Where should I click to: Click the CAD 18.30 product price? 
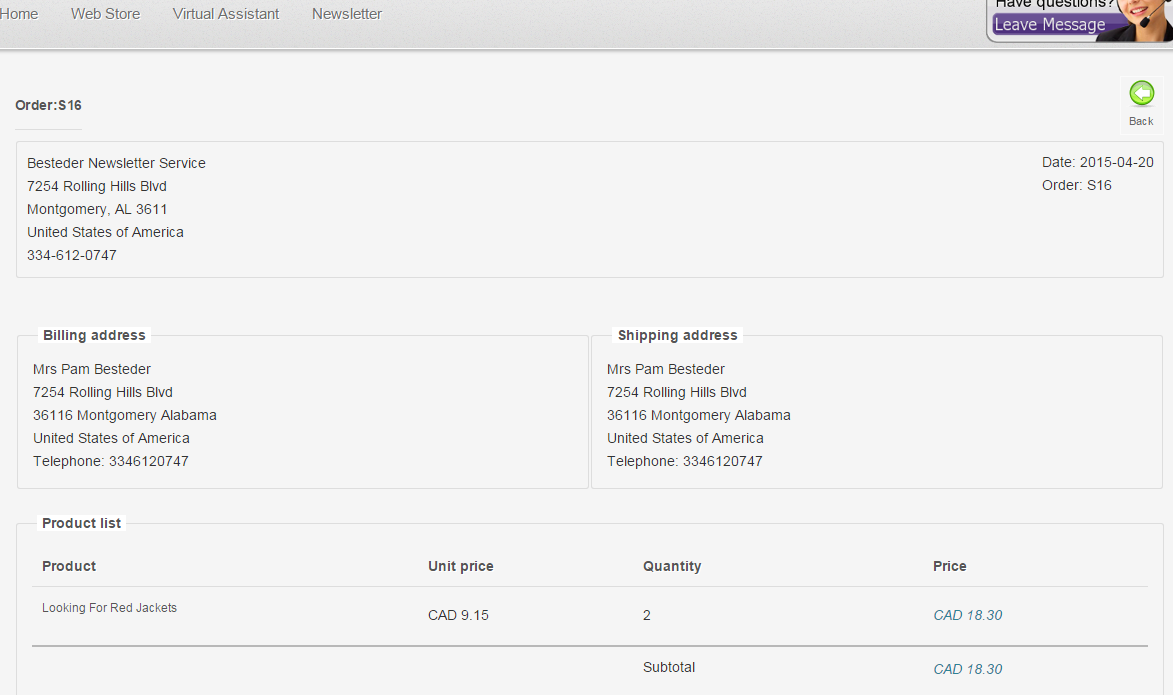pyautogui.click(x=967, y=615)
